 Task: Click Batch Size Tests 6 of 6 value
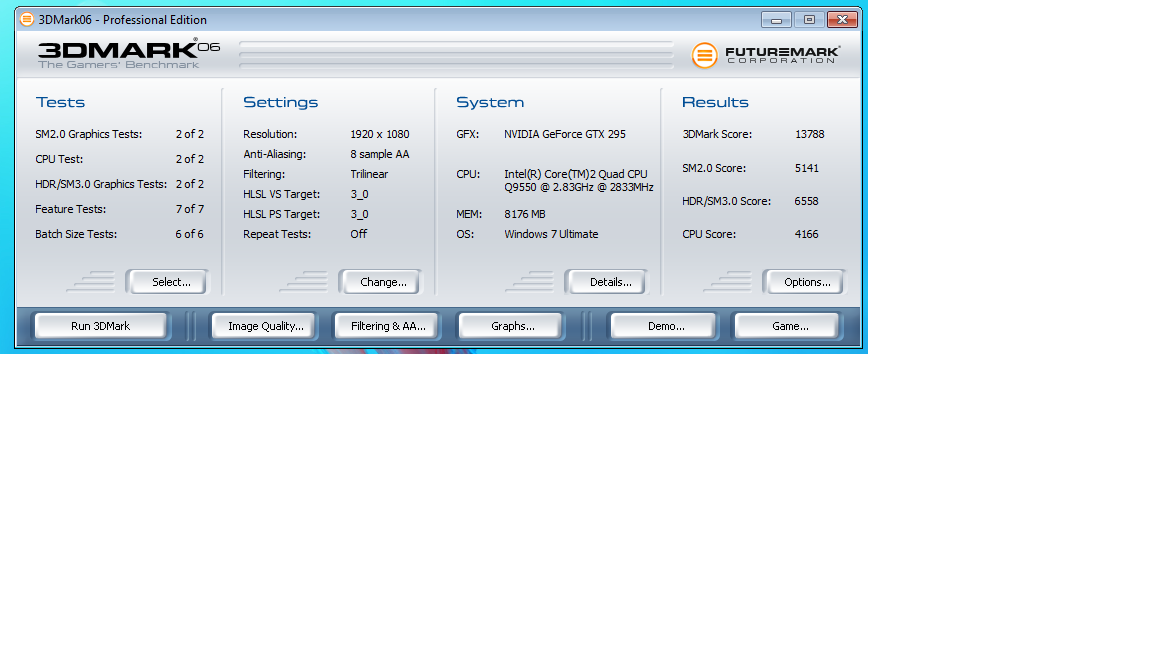click(x=190, y=234)
